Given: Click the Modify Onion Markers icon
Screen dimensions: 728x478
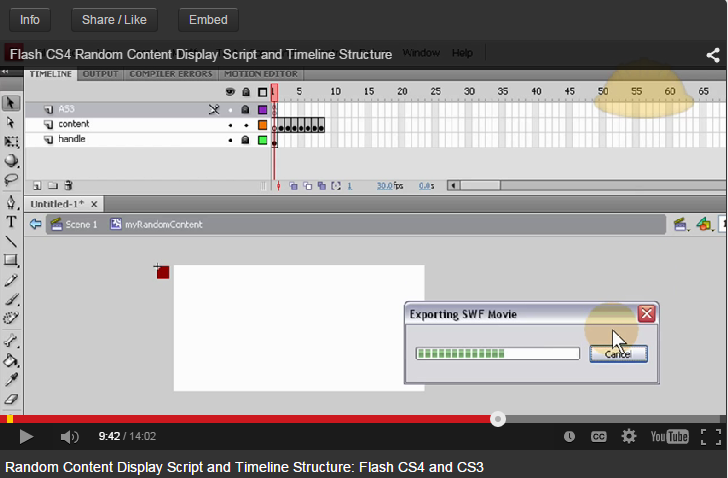Looking at the screenshot, I should point(336,186).
